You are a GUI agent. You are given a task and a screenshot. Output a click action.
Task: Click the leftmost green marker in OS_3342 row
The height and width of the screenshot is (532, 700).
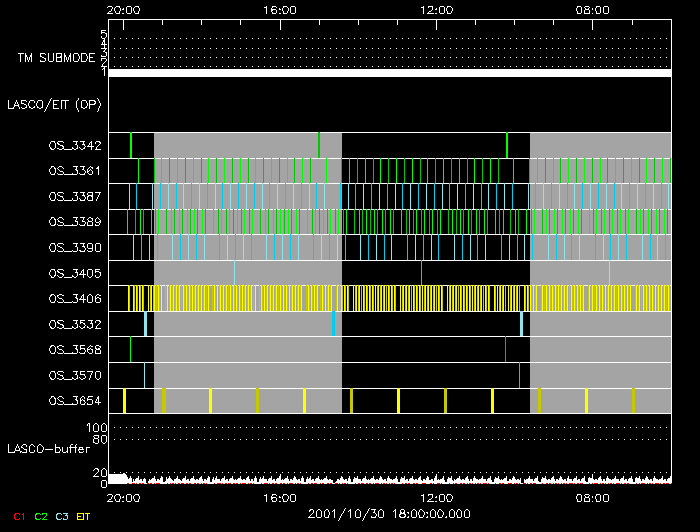[131, 145]
